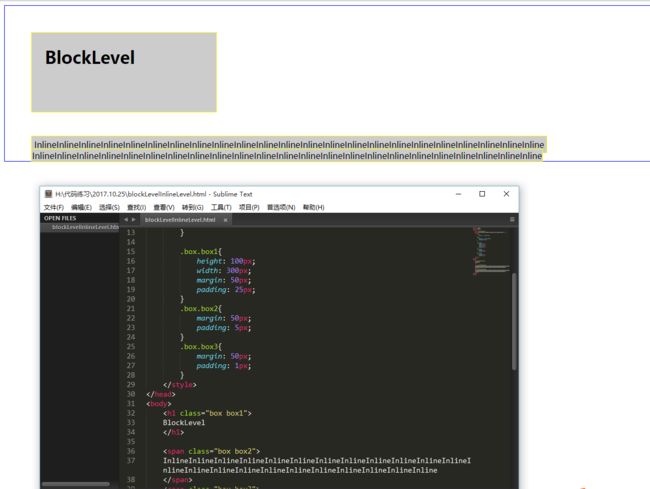Open the 选择(S) menu

click(109, 207)
